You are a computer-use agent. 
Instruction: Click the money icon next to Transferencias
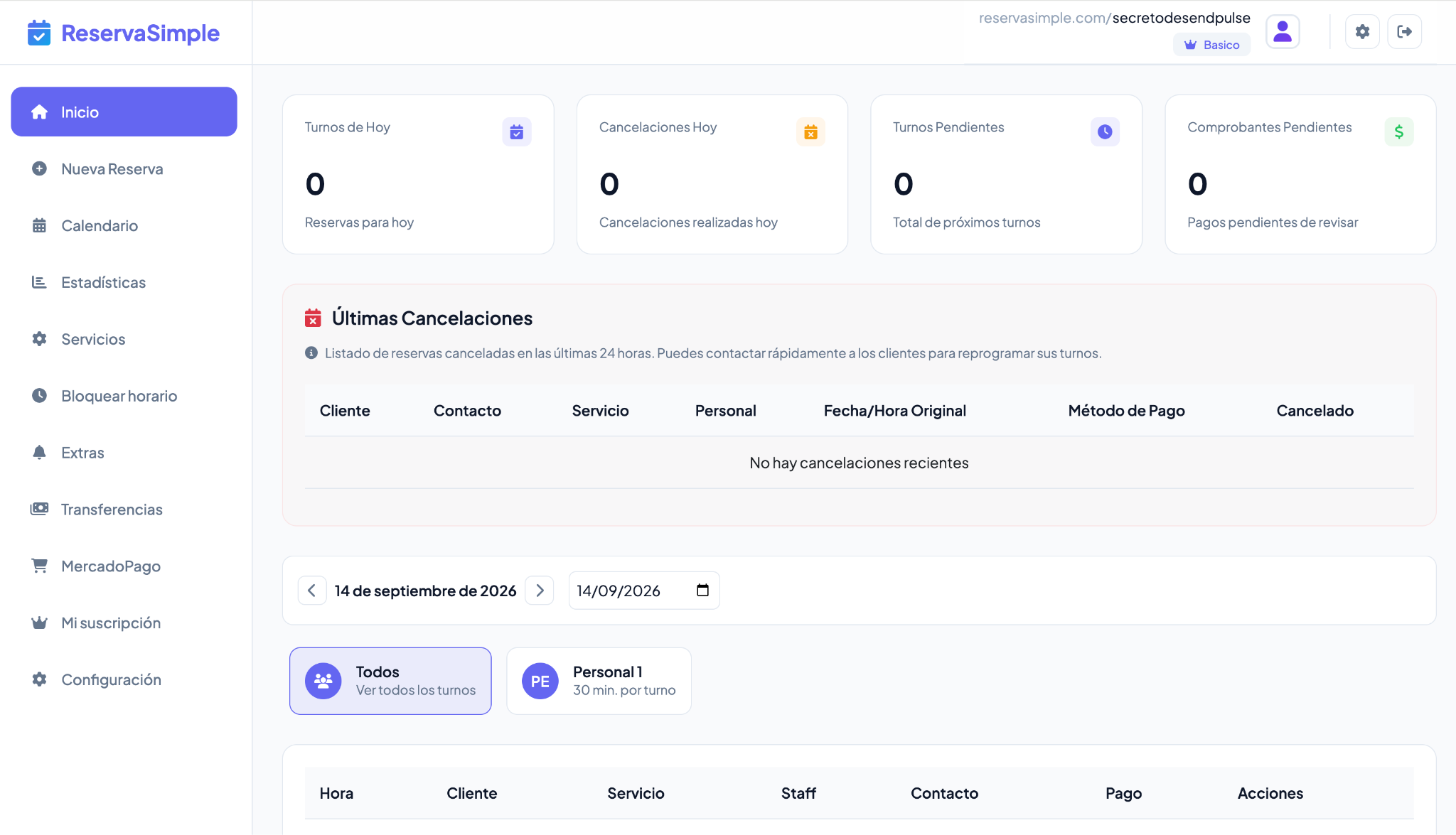(x=40, y=509)
